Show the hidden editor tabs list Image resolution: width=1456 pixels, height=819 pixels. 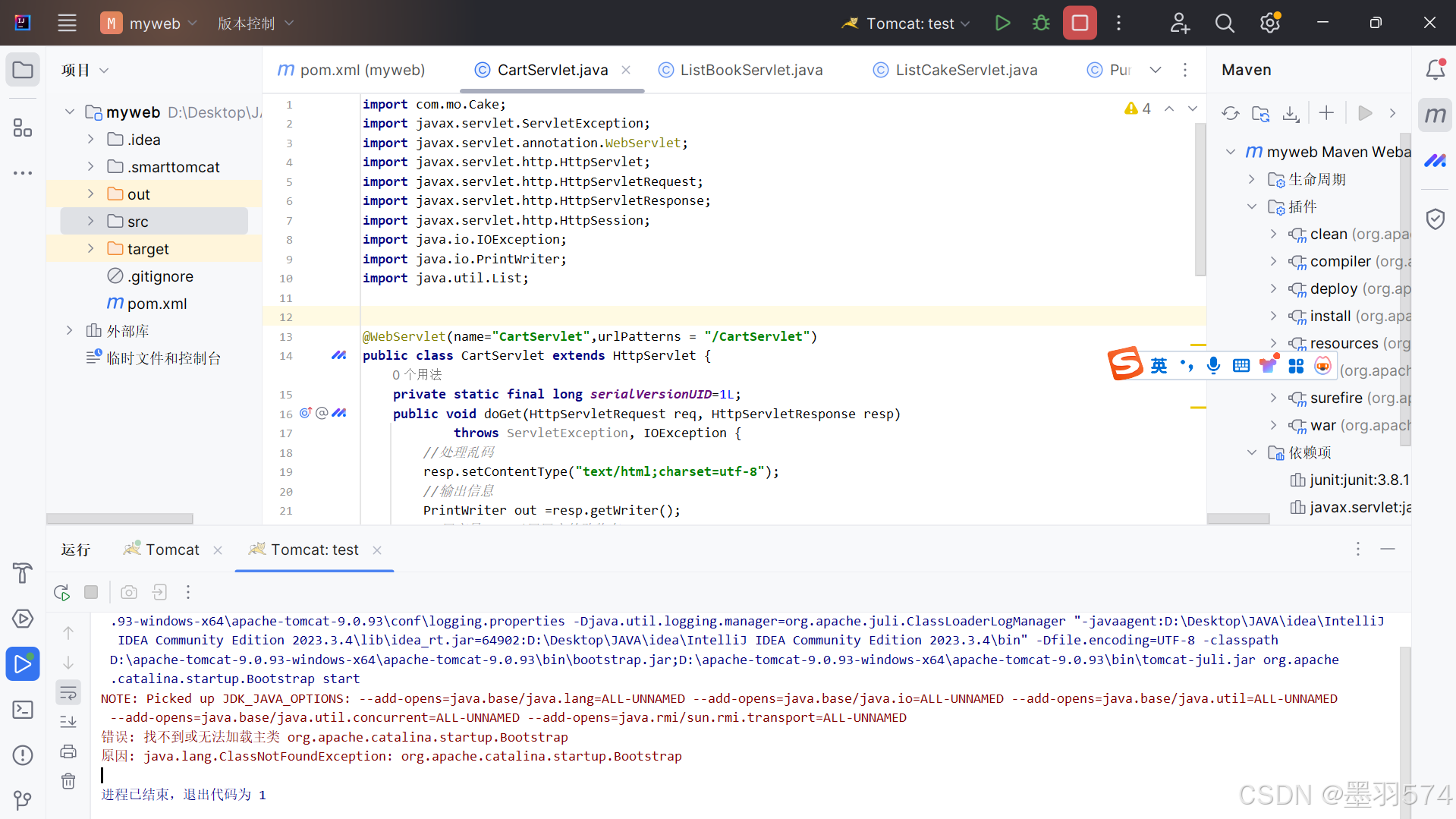(1155, 70)
